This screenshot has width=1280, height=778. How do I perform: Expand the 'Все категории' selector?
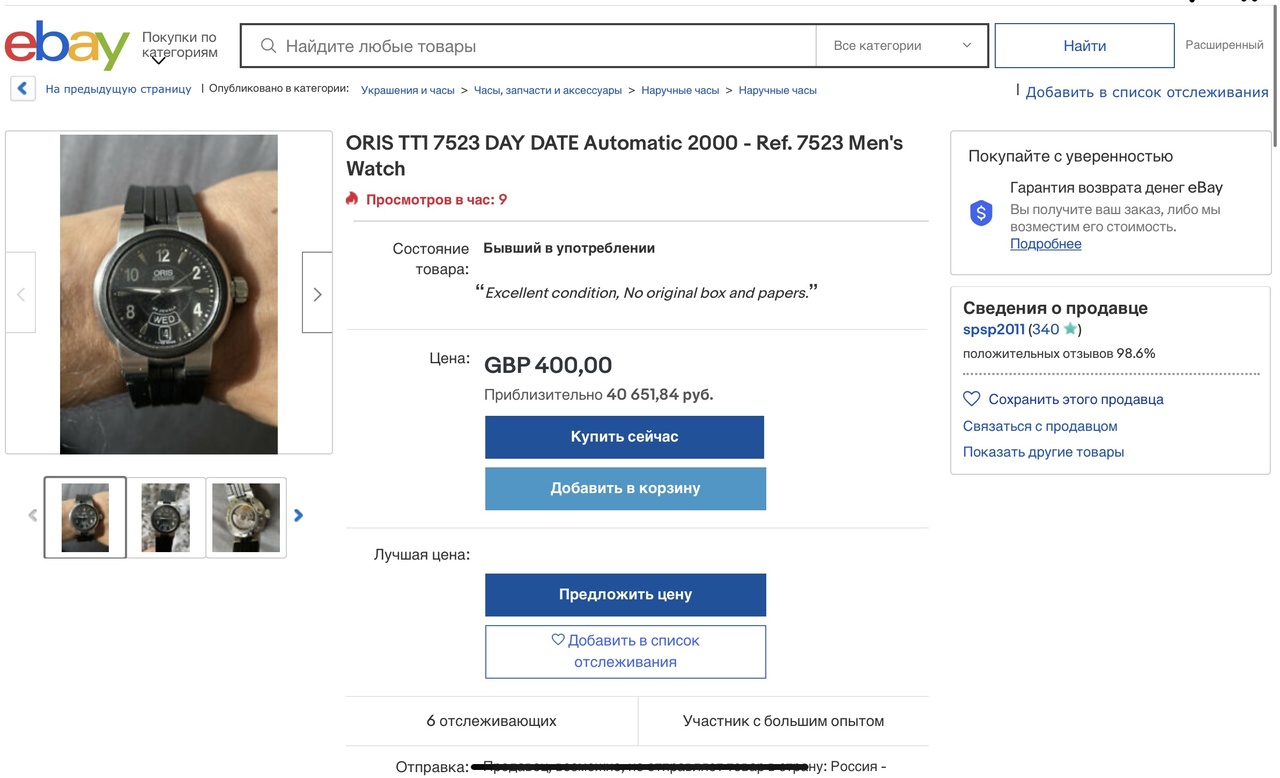click(x=902, y=46)
